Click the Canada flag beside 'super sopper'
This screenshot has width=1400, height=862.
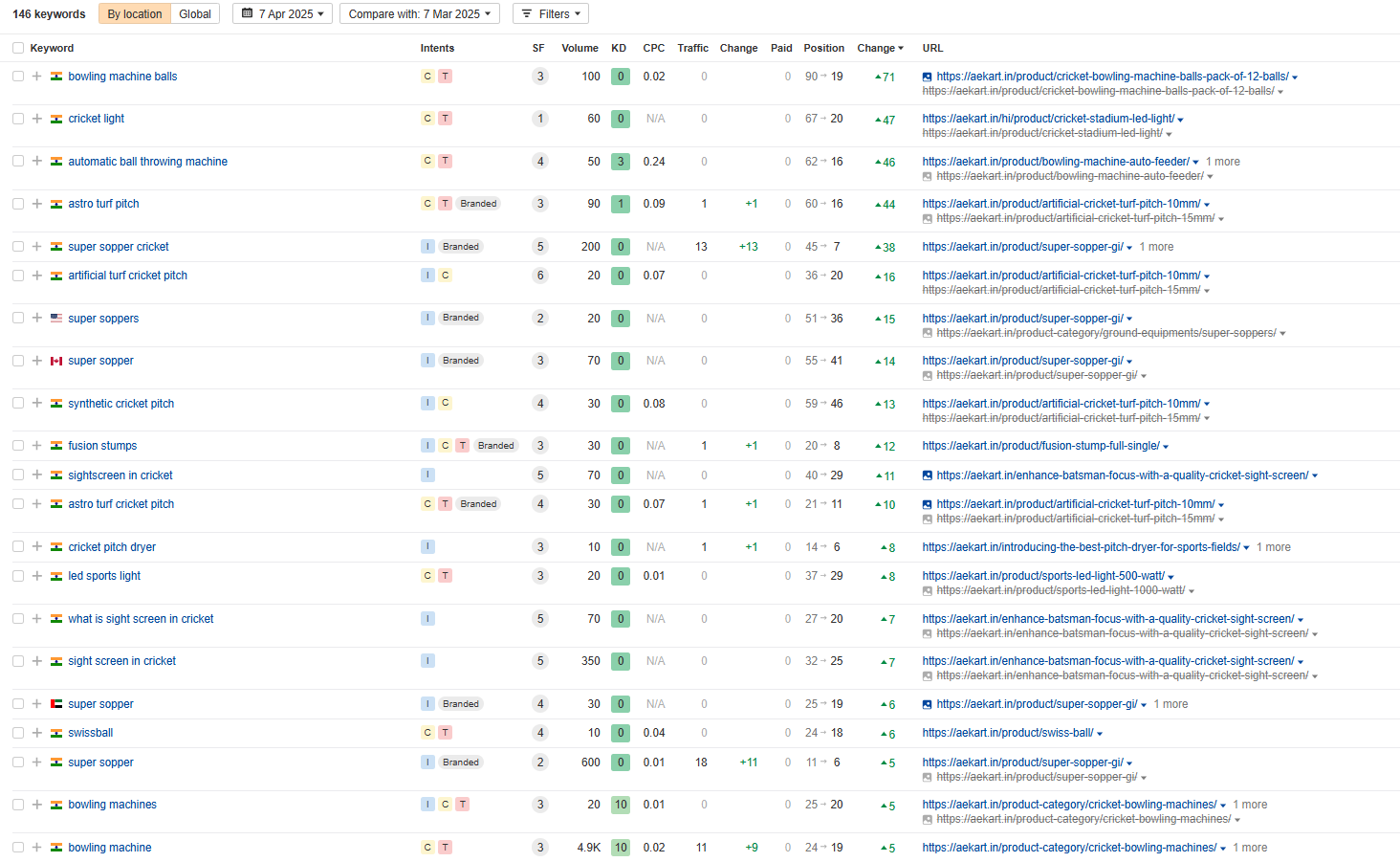[x=56, y=361]
